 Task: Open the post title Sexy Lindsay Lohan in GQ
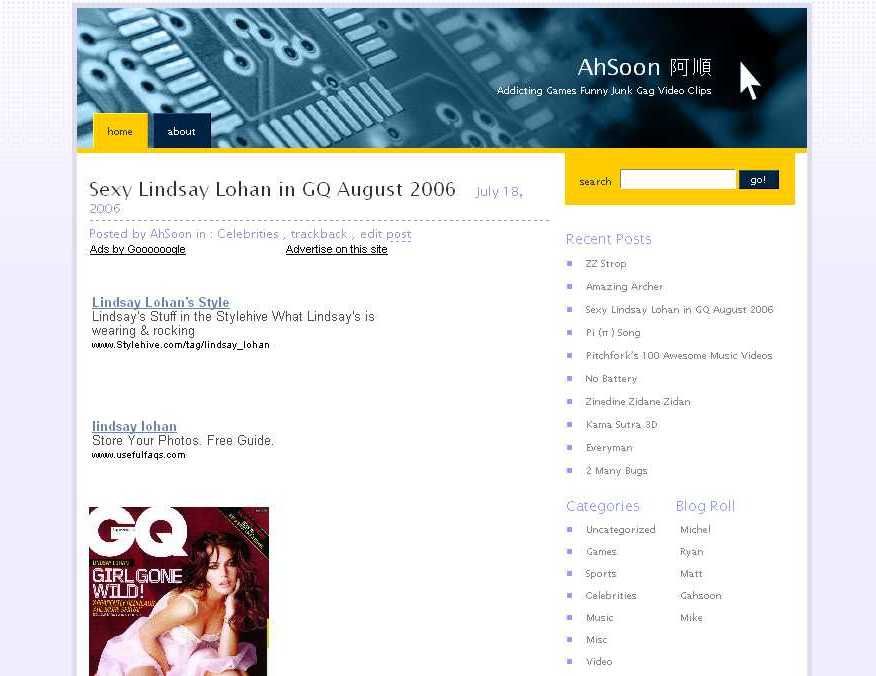tap(272, 189)
